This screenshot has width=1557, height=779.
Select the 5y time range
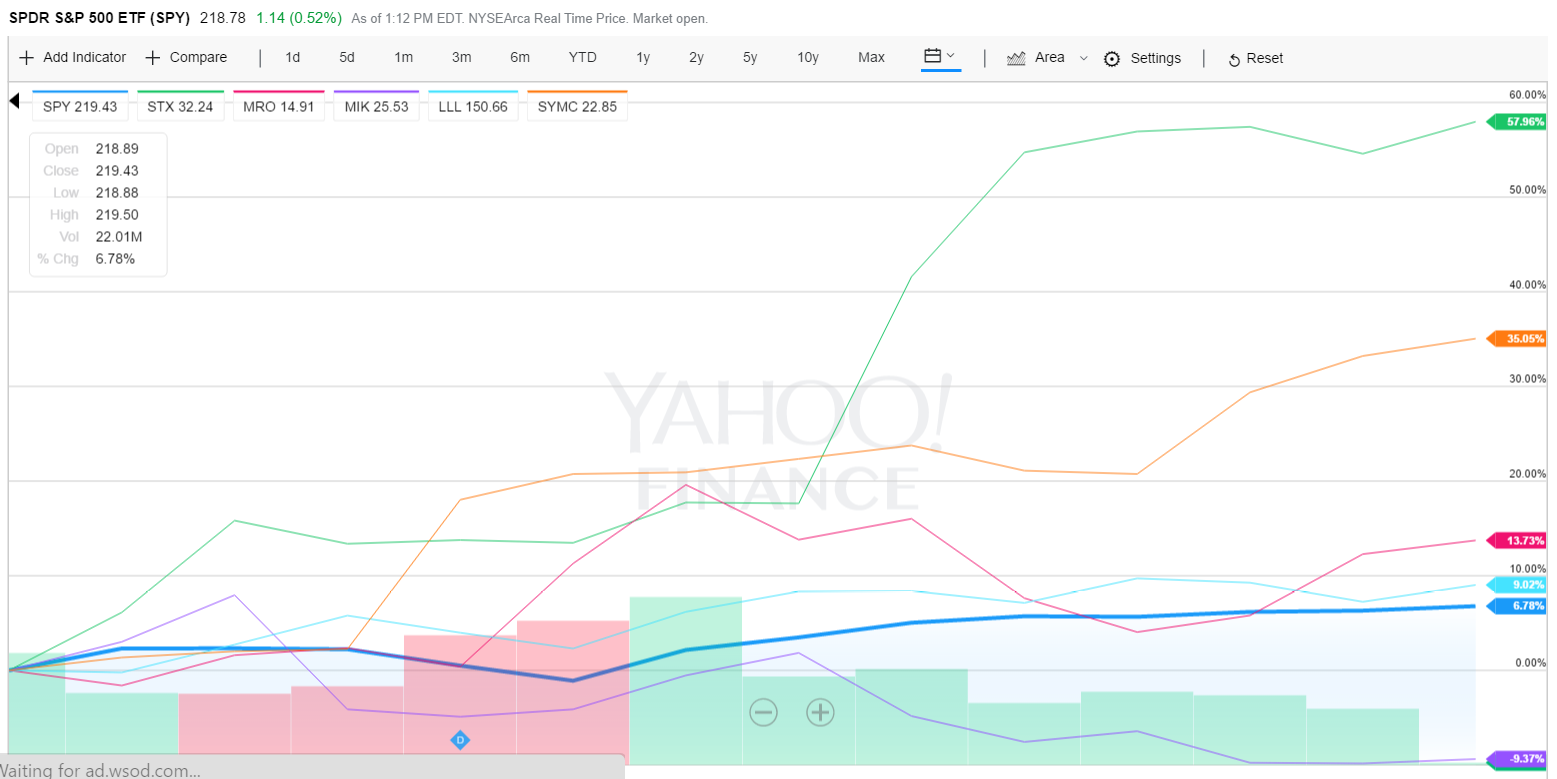750,58
